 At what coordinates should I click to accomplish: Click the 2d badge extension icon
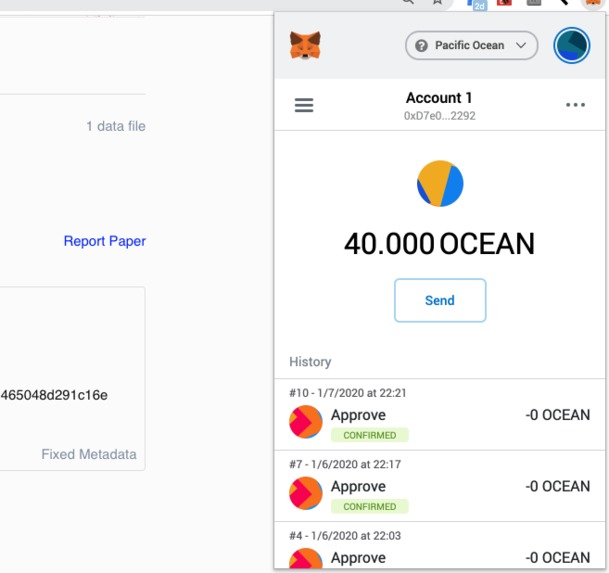click(x=477, y=5)
